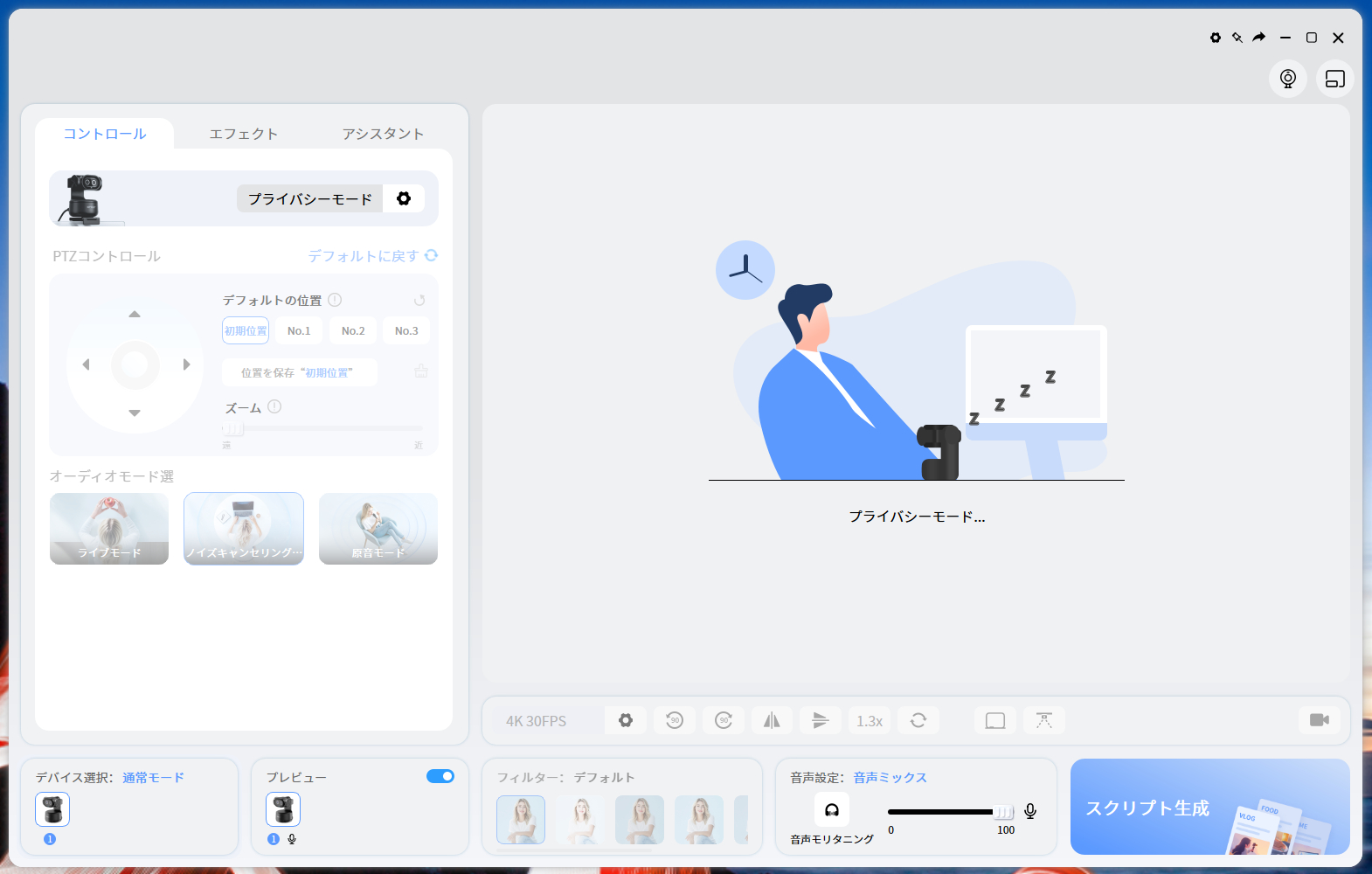Flip the image vertically
1372x874 pixels.
click(821, 720)
